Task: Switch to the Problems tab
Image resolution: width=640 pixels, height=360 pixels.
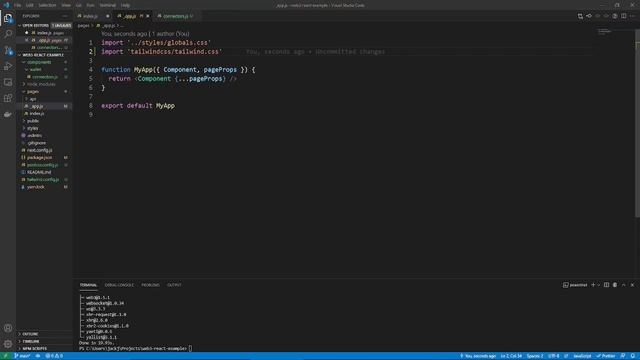Action: 150,285
